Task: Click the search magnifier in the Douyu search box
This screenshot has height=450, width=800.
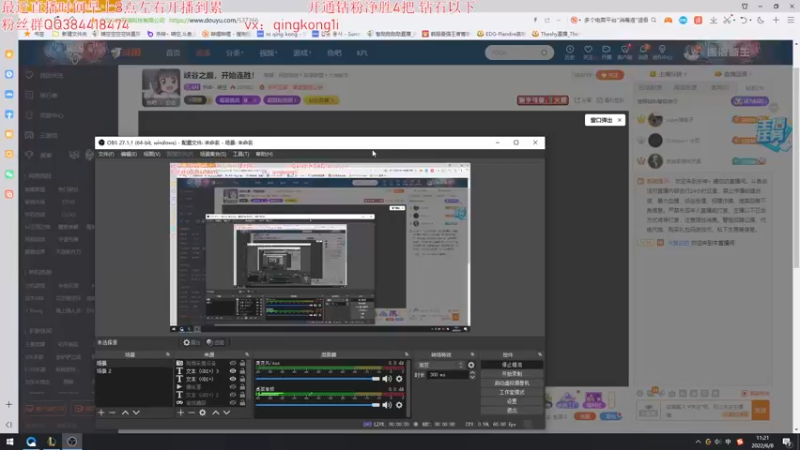Action: [544, 53]
